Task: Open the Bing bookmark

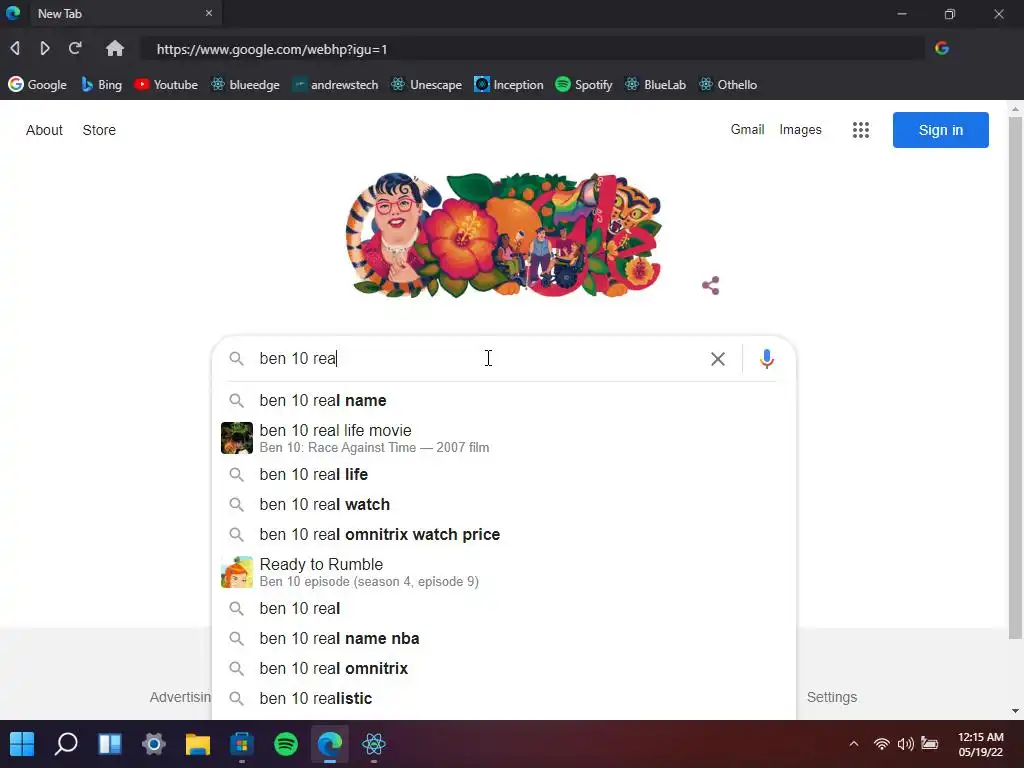Action: [x=101, y=84]
